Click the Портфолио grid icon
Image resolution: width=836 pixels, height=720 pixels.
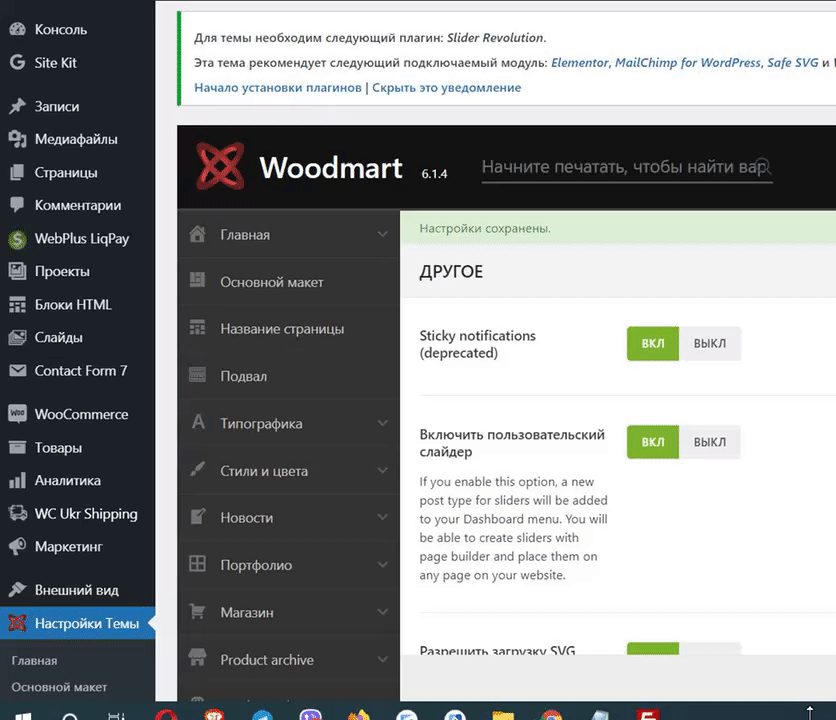tap(197, 564)
